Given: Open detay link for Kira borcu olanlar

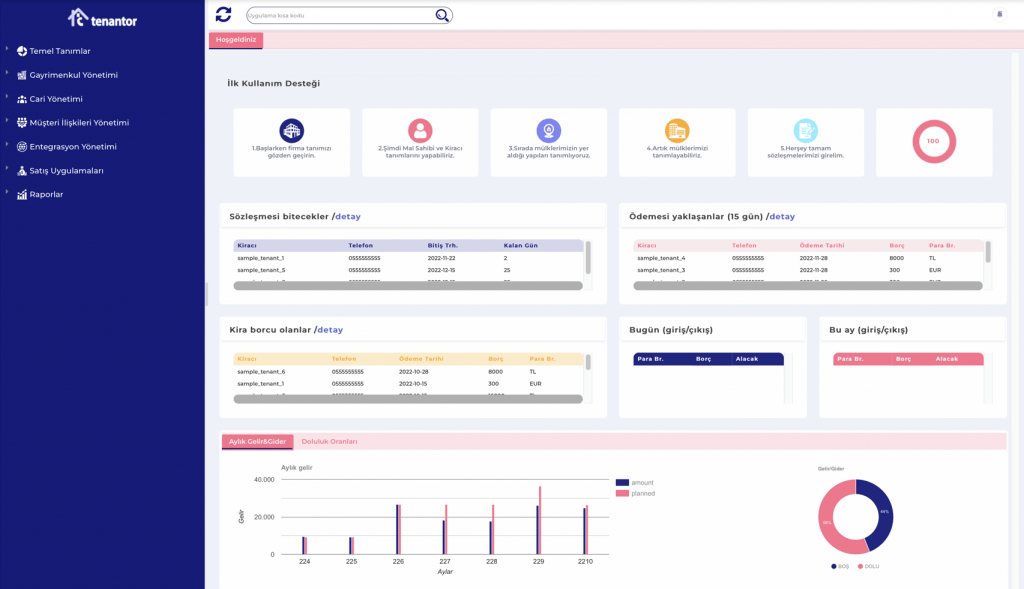Looking at the screenshot, I should [330, 329].
